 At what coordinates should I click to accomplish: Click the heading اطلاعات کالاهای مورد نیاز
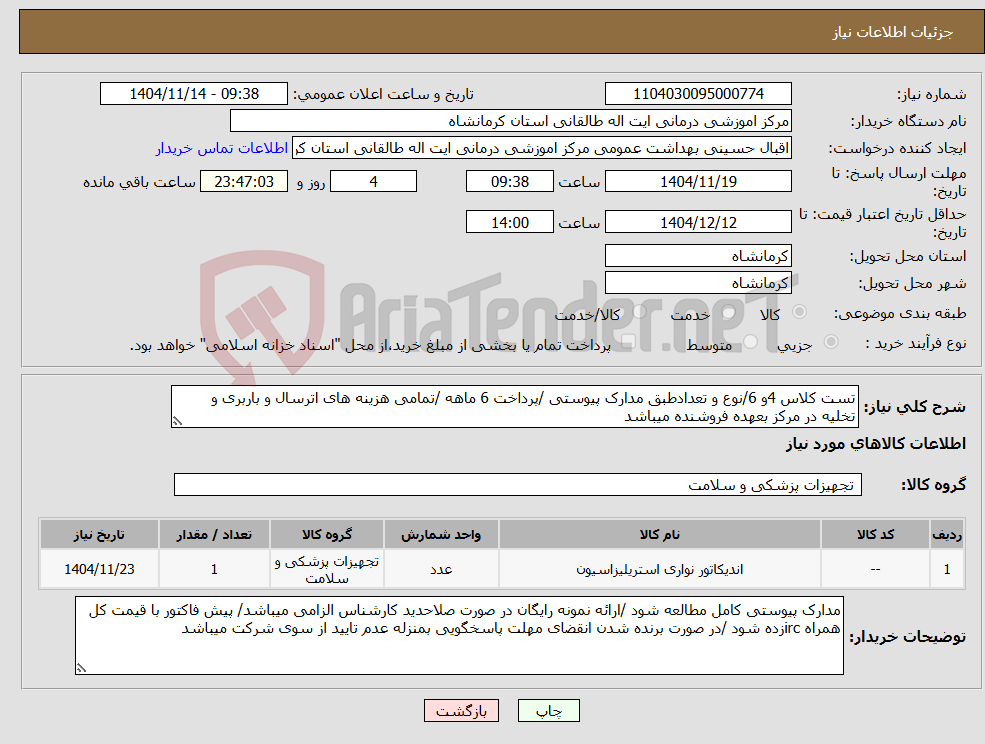[875, 444]
